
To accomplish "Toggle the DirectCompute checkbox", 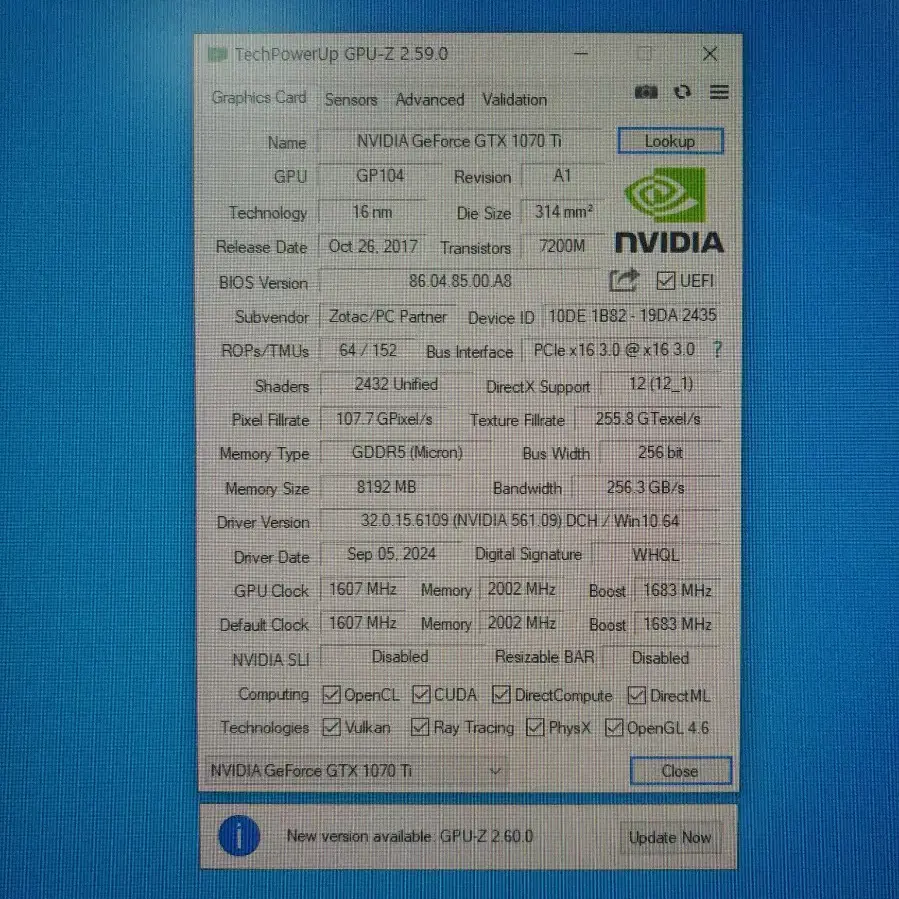I will (x=501, y=694).
